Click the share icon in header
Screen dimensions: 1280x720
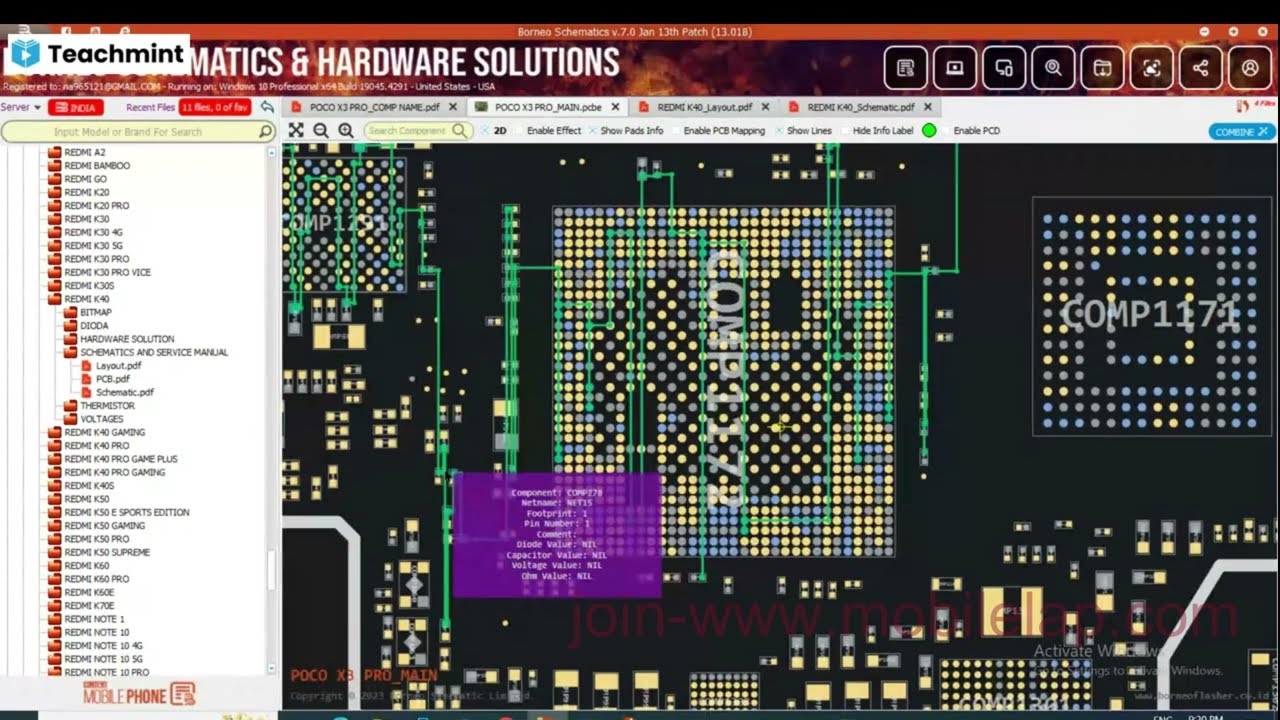1201,68
